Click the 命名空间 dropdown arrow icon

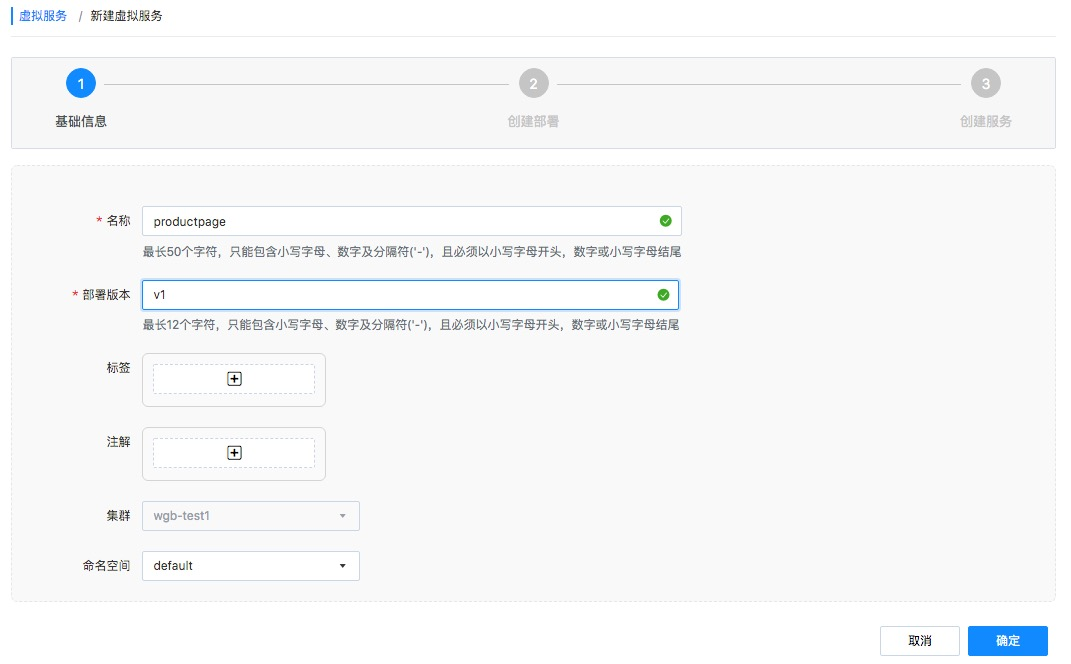click(x=345, y=565)
